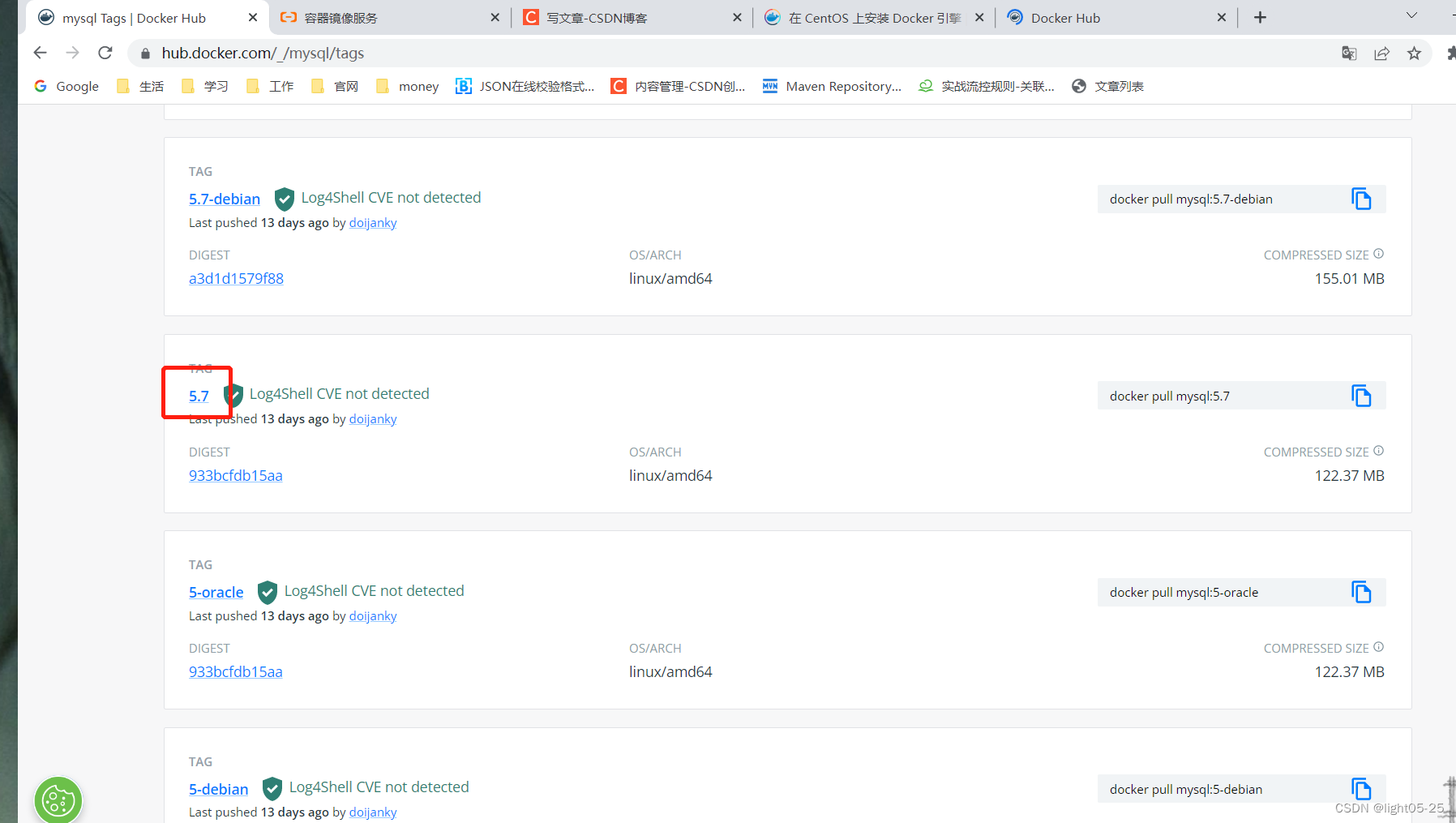The image size is (1456, 823).
Task: Click the compressed size info icon for 5.7
Action: pos(1378,451)
